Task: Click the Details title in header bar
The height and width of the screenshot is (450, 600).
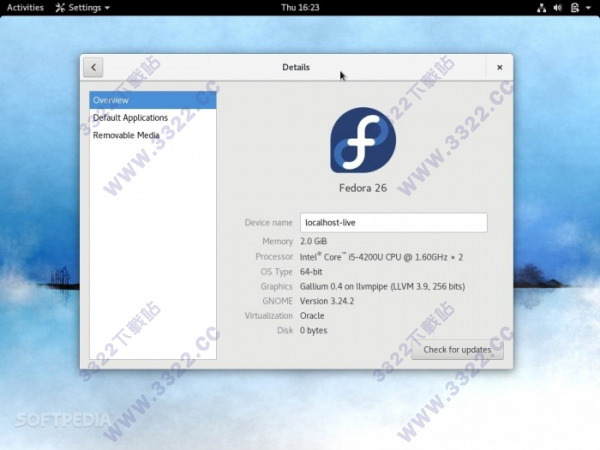Action: pyautogui.click(x=296, y=67)
